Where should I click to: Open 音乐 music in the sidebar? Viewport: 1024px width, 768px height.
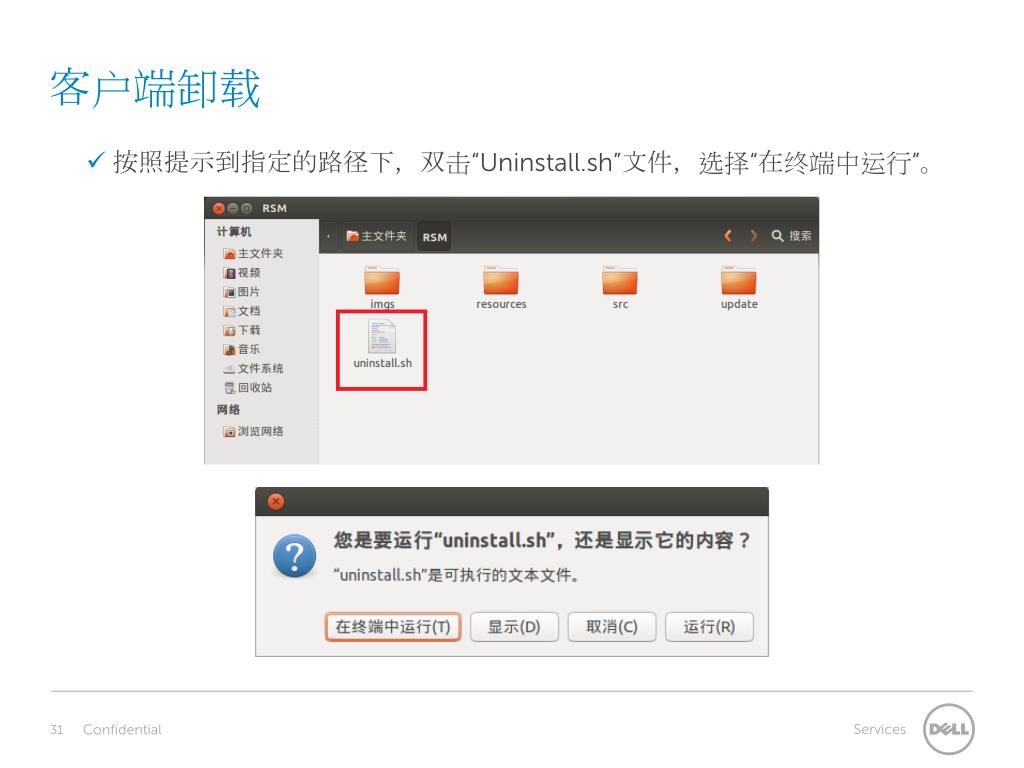click(x=242, y=349)
